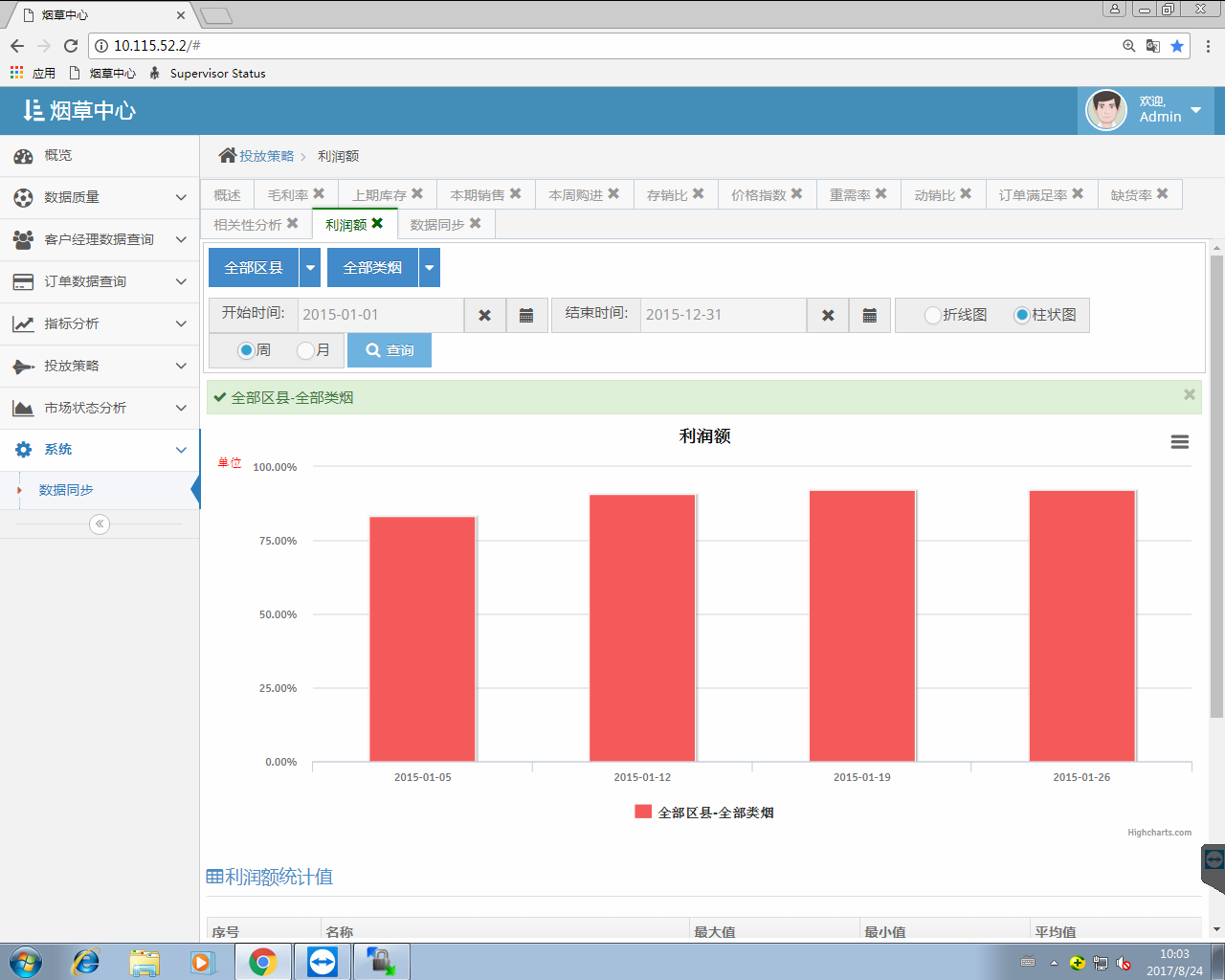
Task: Click the 查询 search button
Action: [390, 350]
